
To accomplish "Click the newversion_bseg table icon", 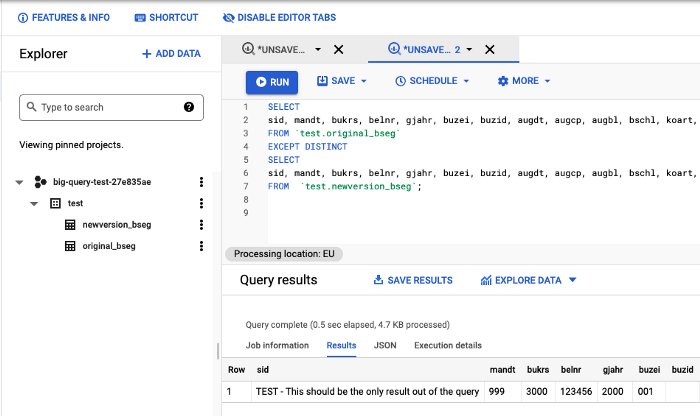I will (70, 225).
